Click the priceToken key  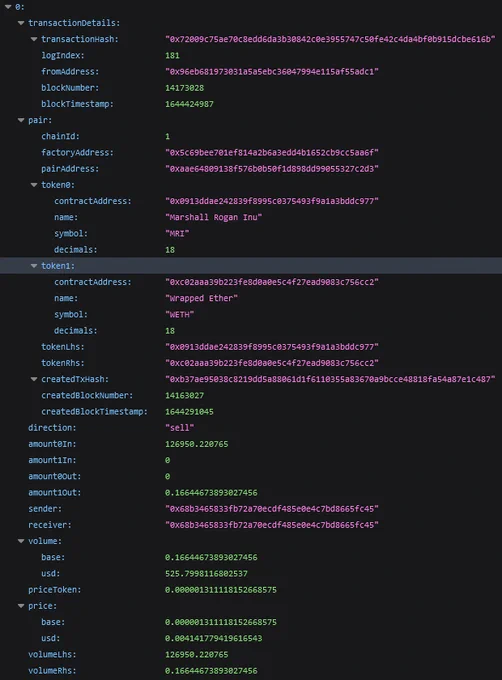(x=55, y=590)
